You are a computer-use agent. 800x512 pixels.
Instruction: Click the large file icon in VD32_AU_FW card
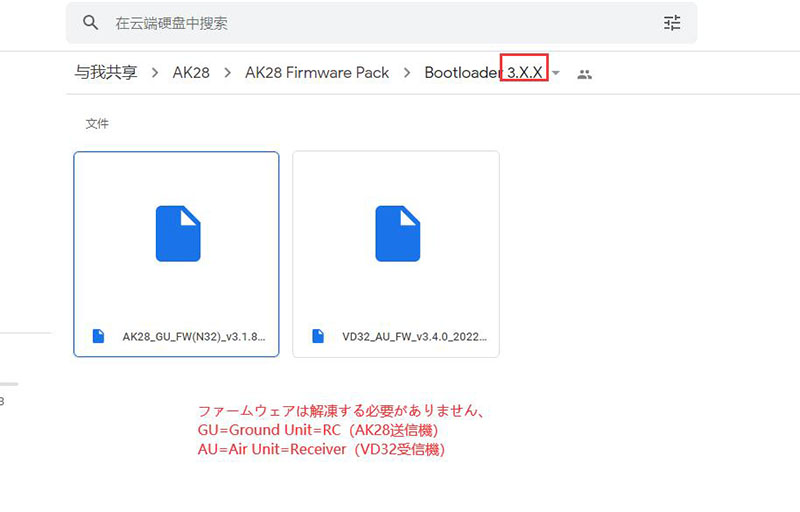click(397, 233)
